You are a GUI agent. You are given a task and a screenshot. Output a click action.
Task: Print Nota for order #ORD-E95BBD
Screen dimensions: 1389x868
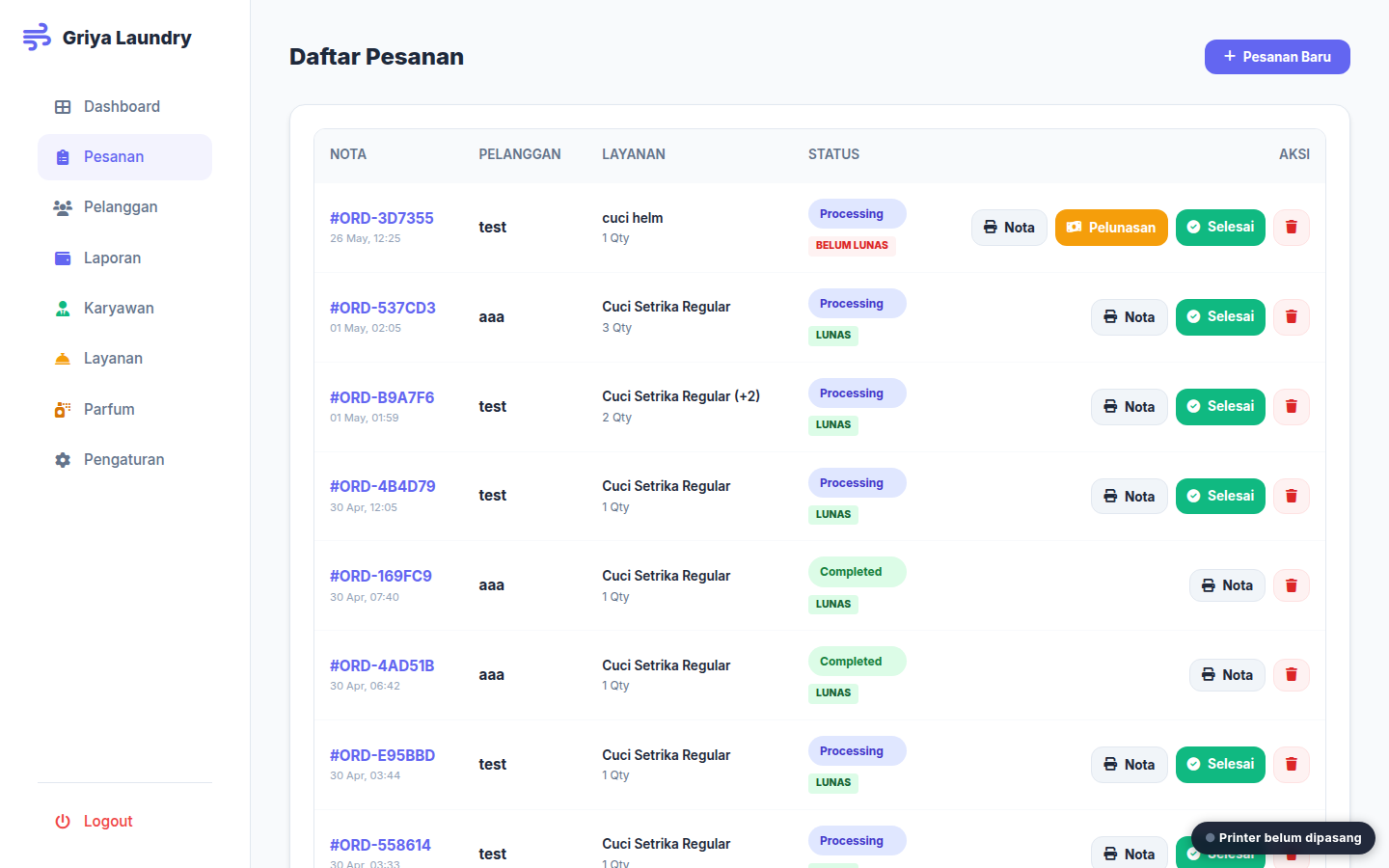1130,765
